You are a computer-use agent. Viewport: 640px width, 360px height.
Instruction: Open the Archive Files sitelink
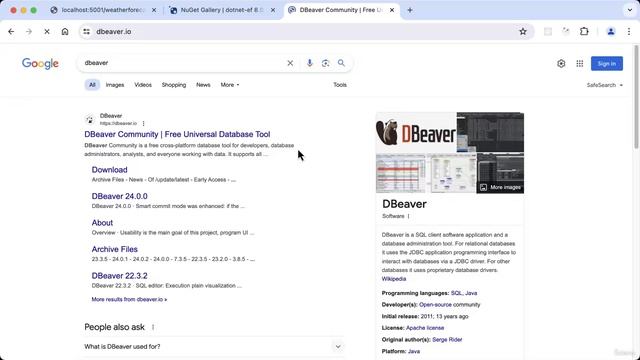(x=114, y=249)
